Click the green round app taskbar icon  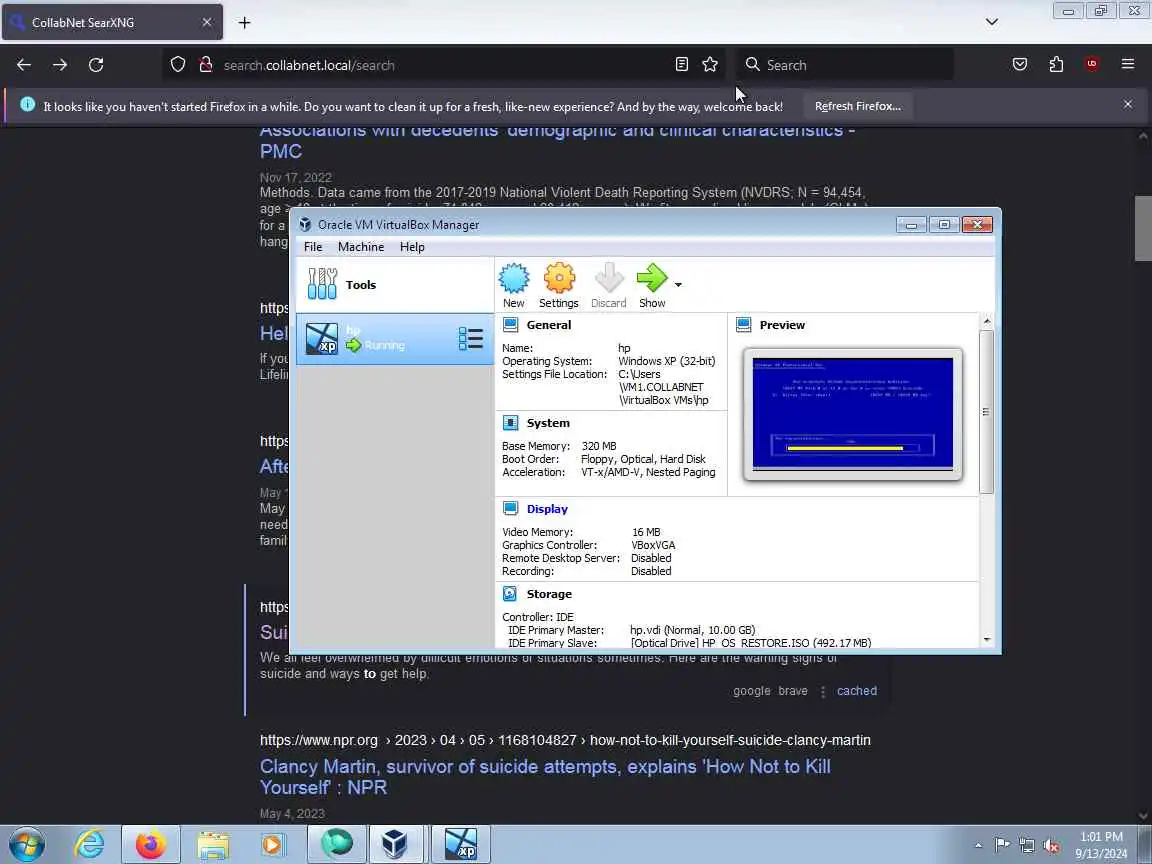(x=336, y=844)
